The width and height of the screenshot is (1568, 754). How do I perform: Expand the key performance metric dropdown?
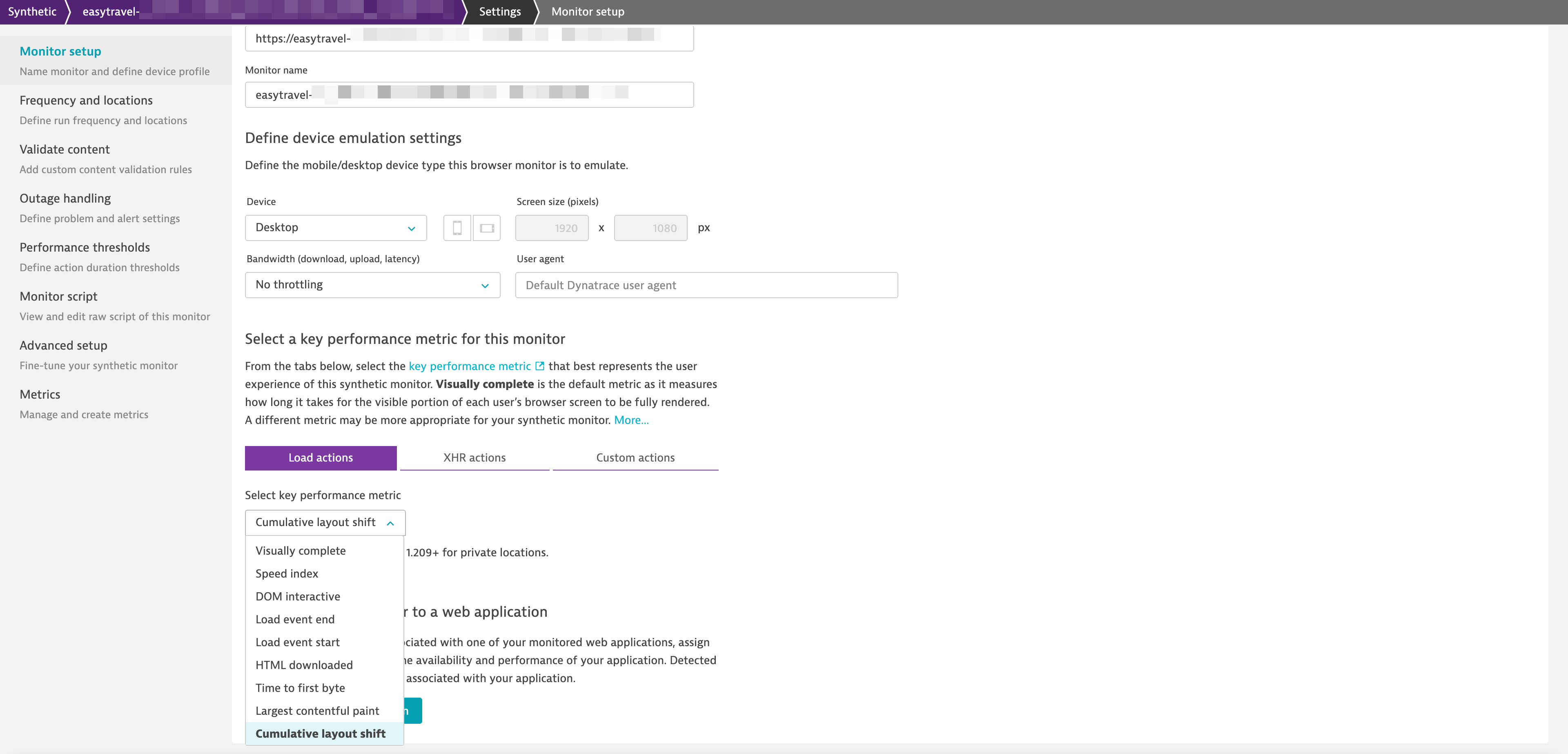point(325,522)
